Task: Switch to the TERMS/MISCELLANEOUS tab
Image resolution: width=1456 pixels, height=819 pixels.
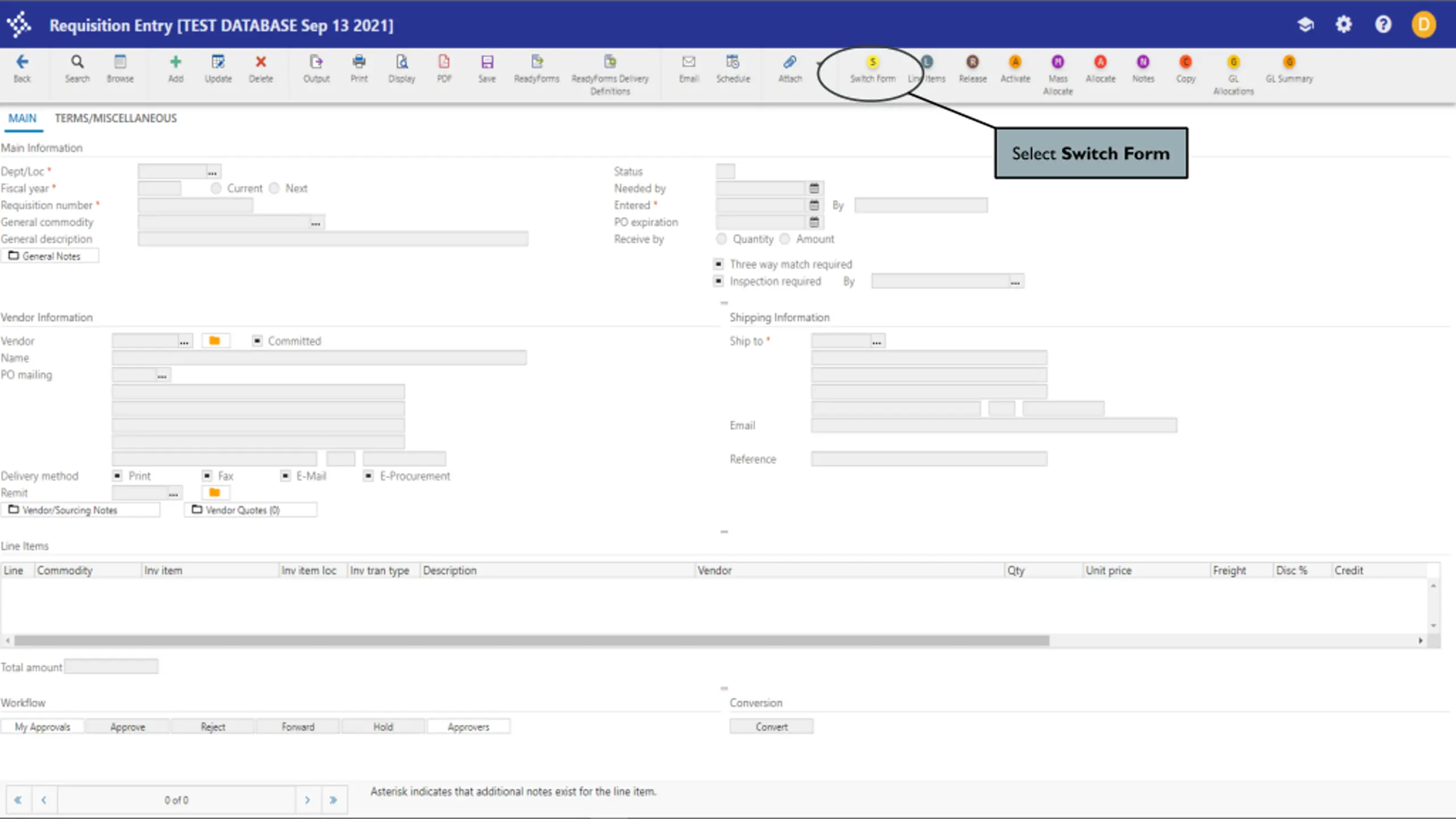Action: 115,118
